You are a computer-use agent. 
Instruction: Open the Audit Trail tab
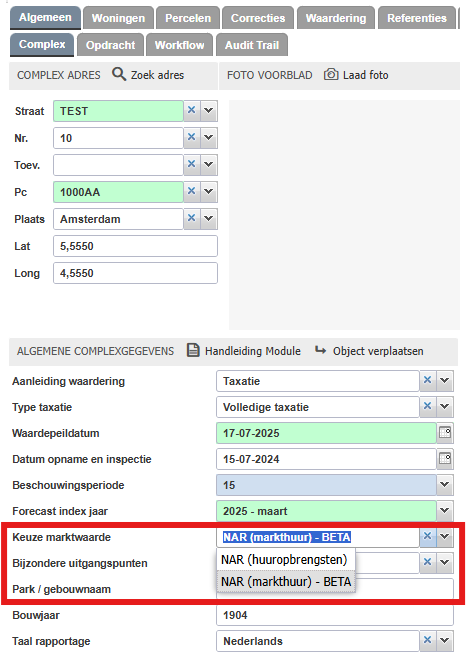252,45
